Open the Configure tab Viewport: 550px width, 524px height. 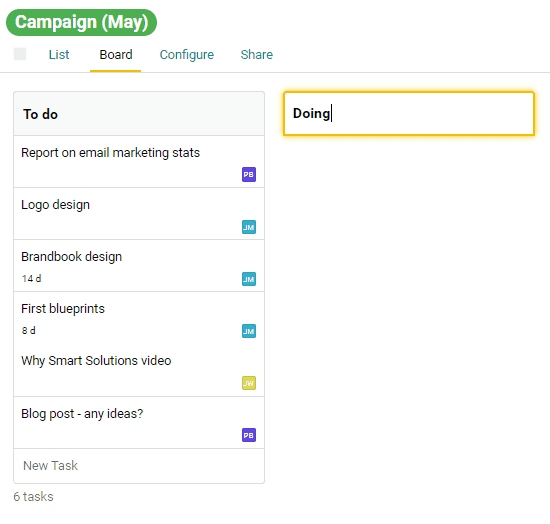point(187,55)
